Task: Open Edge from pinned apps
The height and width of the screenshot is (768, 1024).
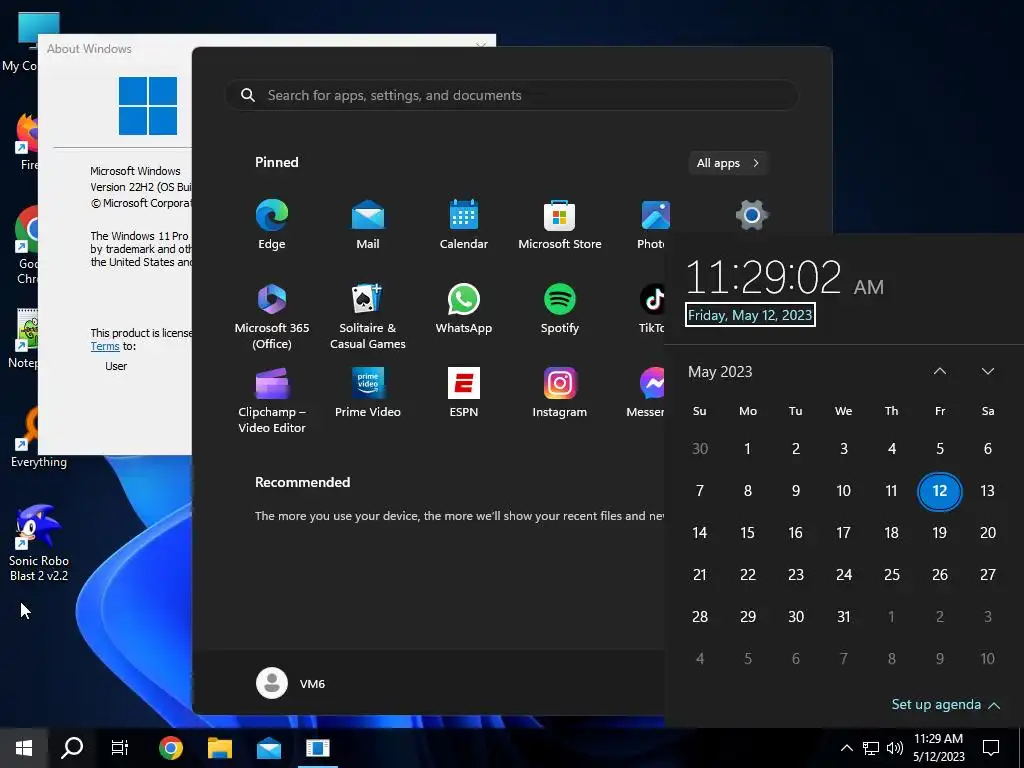Action: pyautogui.click(x=272, y=225)
